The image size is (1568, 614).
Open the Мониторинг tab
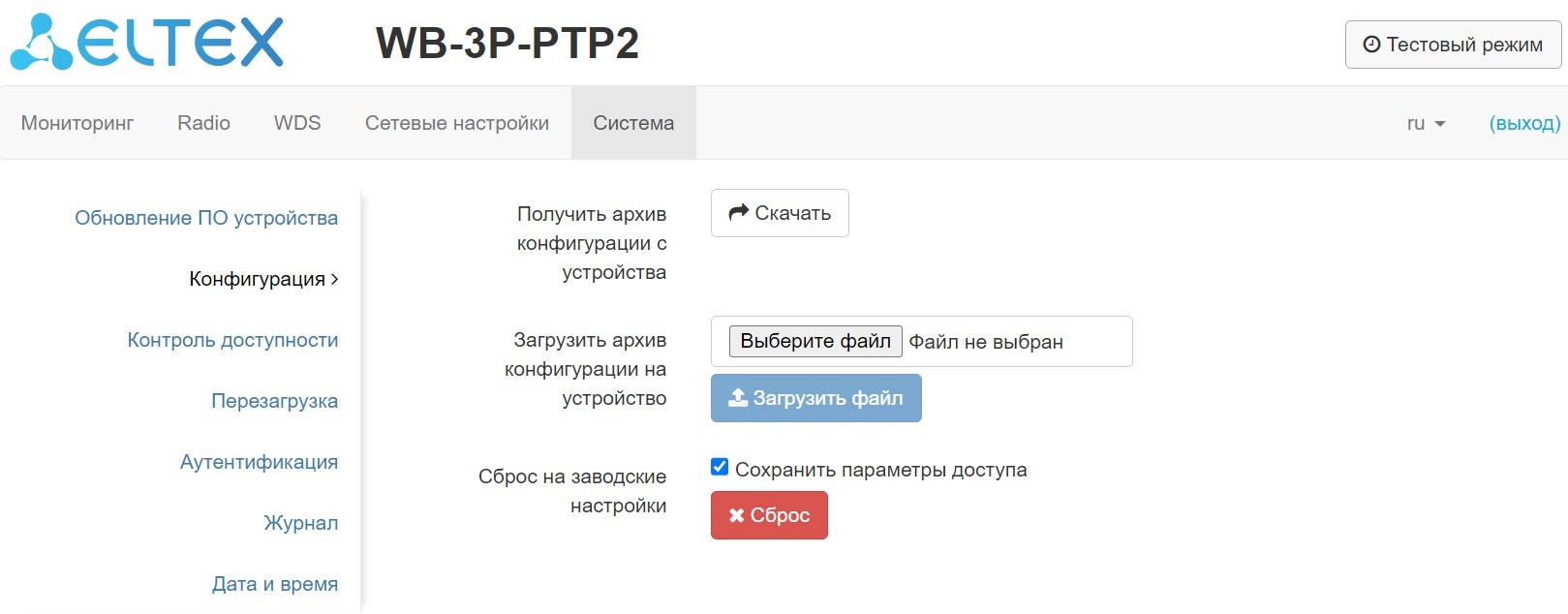coord(77,123)
